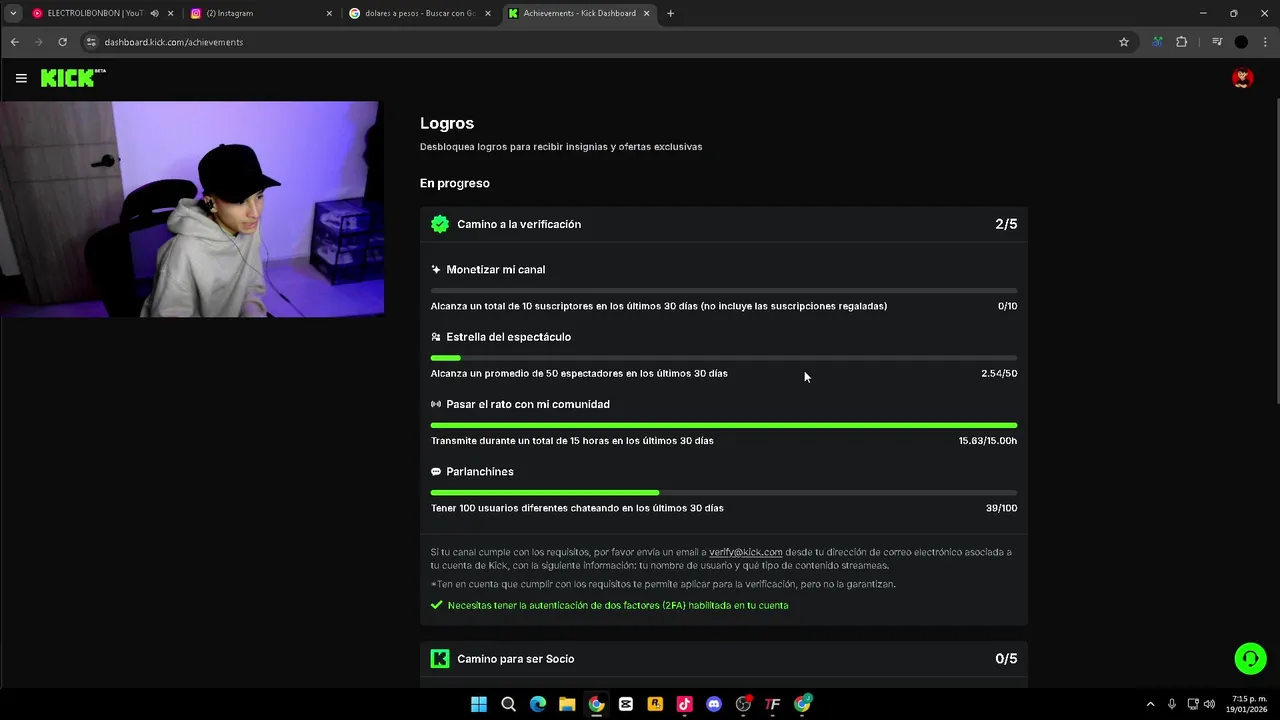1280x720 pixels.
Task: Click the Estrella del espectáculo progress bar
Action: click(724, 358)
